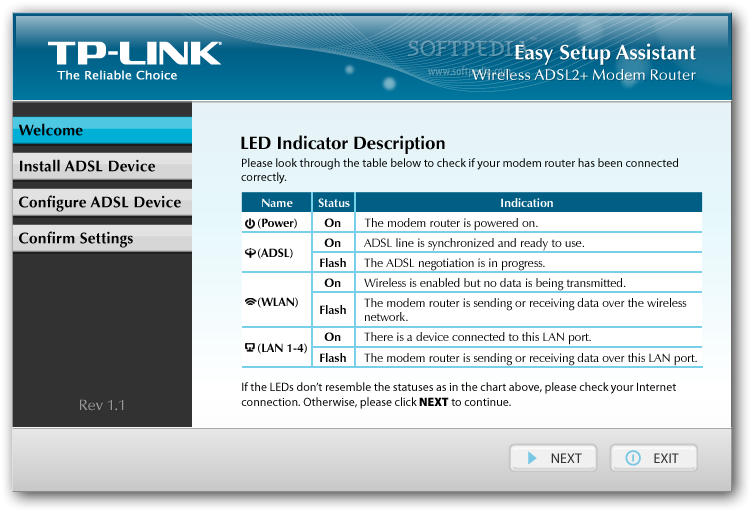Click the play arrow icon on NEXT
This screenshot has height=512, width=752.
tap(531, 458)
